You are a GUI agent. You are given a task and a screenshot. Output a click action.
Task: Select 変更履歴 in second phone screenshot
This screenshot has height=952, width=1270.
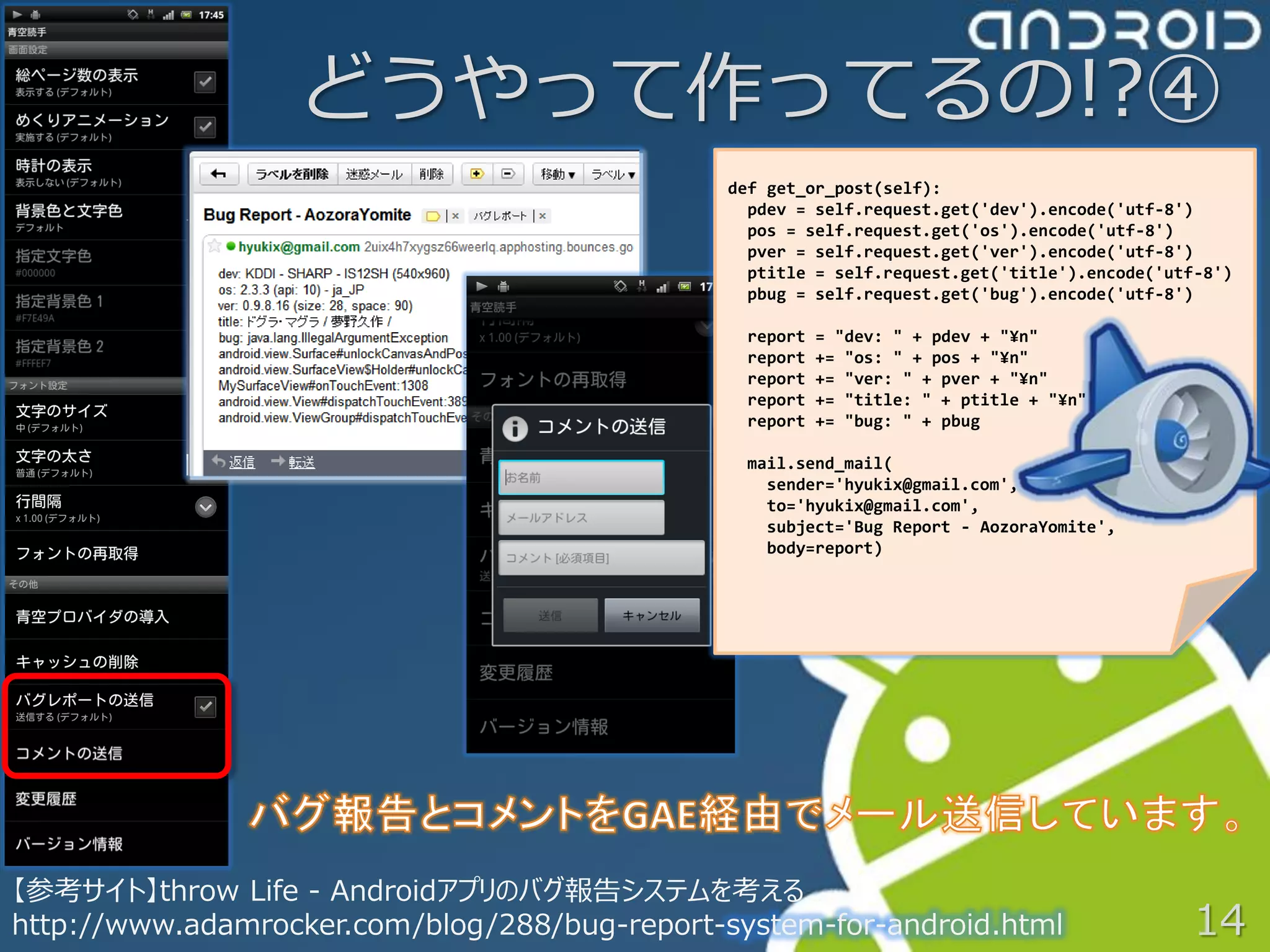[600, 672]
